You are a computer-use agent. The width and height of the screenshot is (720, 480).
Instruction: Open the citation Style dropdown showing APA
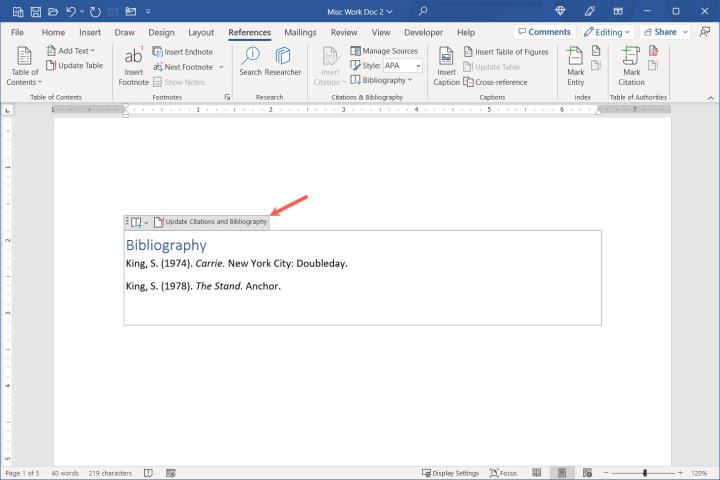[402, 66]
